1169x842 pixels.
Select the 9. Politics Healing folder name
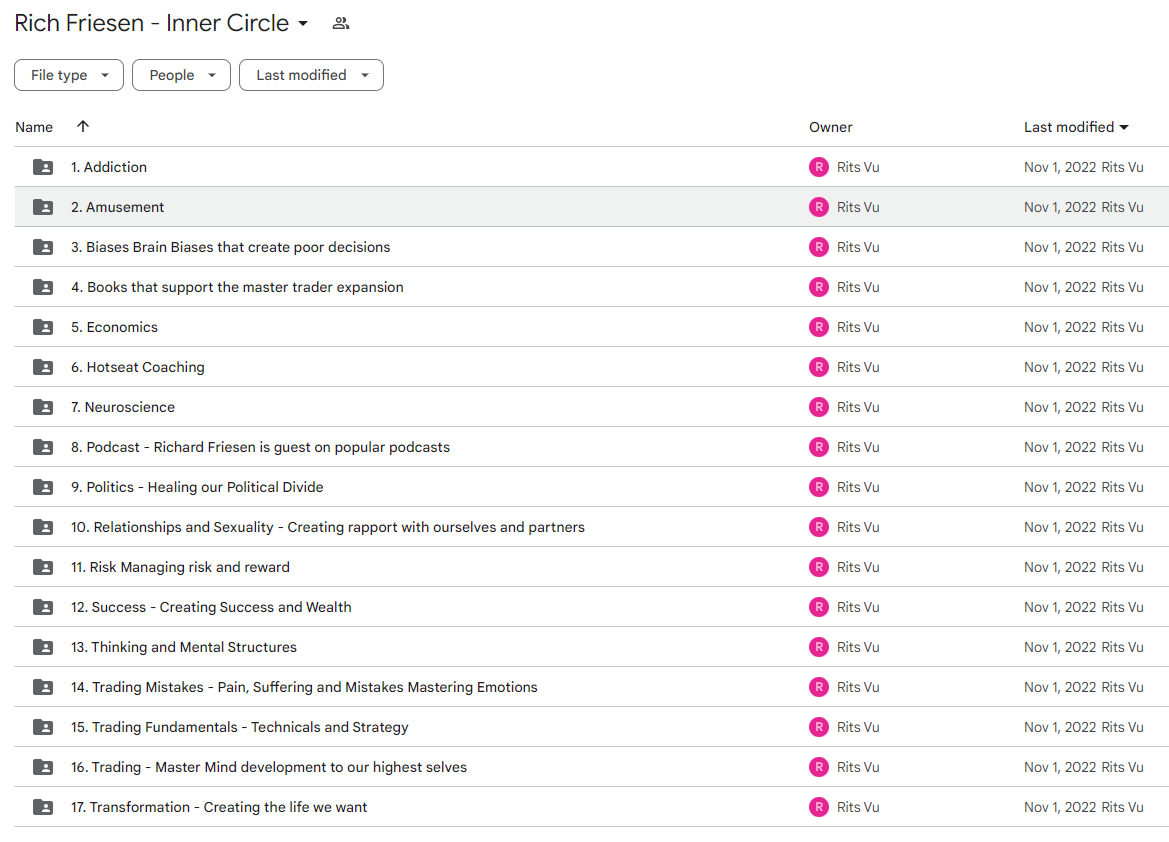tap(198, 487)
